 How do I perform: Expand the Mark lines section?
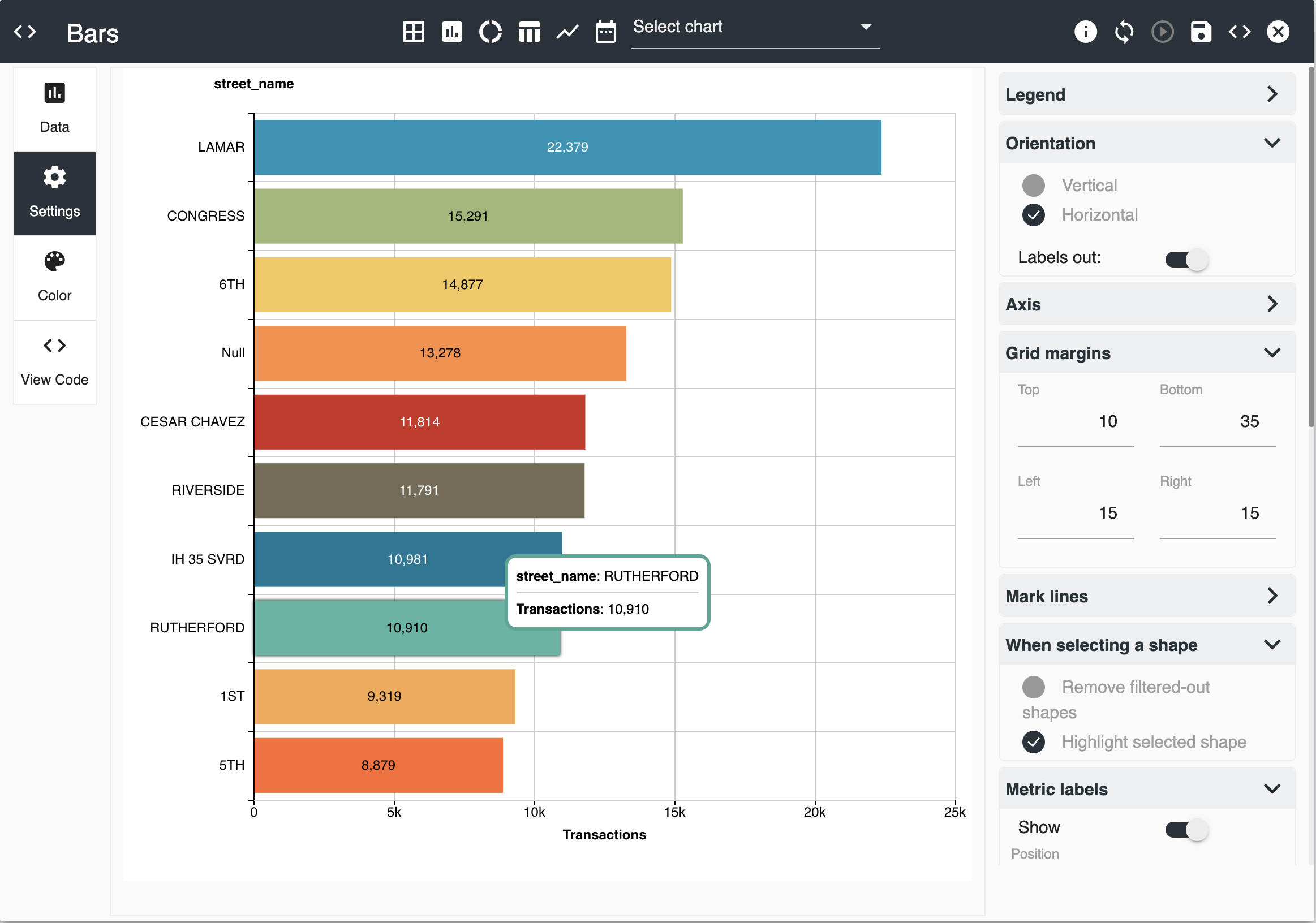tap(1146, 596)
